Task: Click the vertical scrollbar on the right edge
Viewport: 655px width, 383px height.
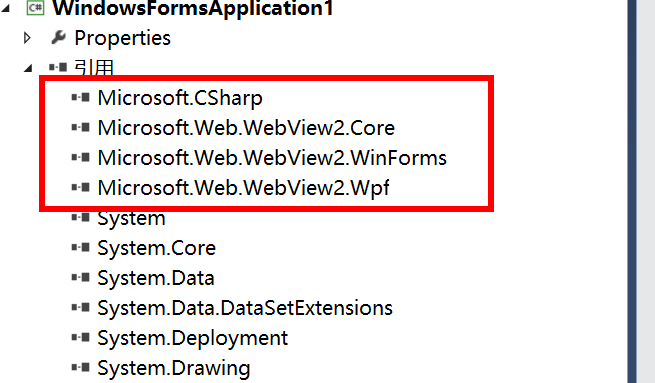Action: point(632,191)
